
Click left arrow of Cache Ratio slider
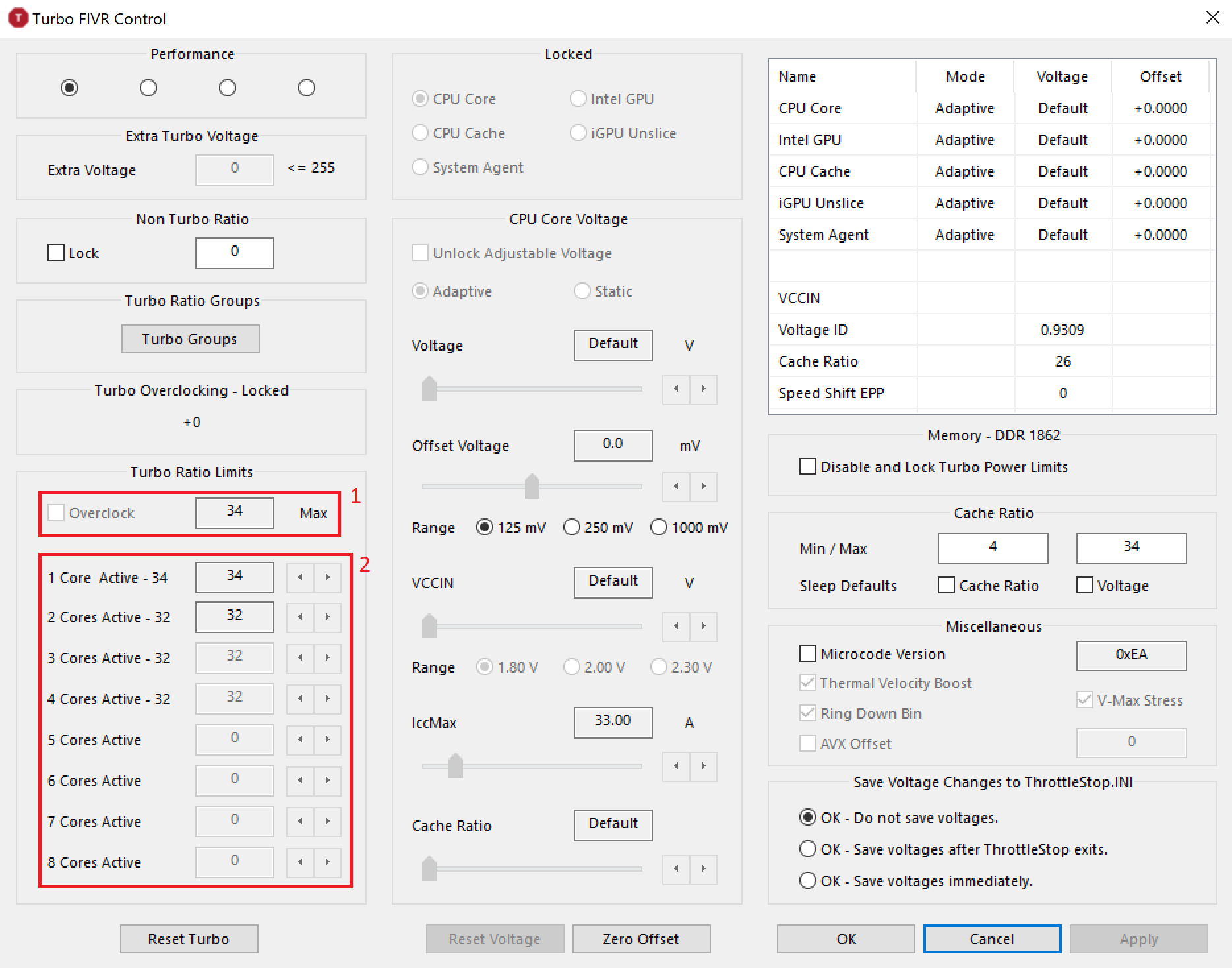676,869
